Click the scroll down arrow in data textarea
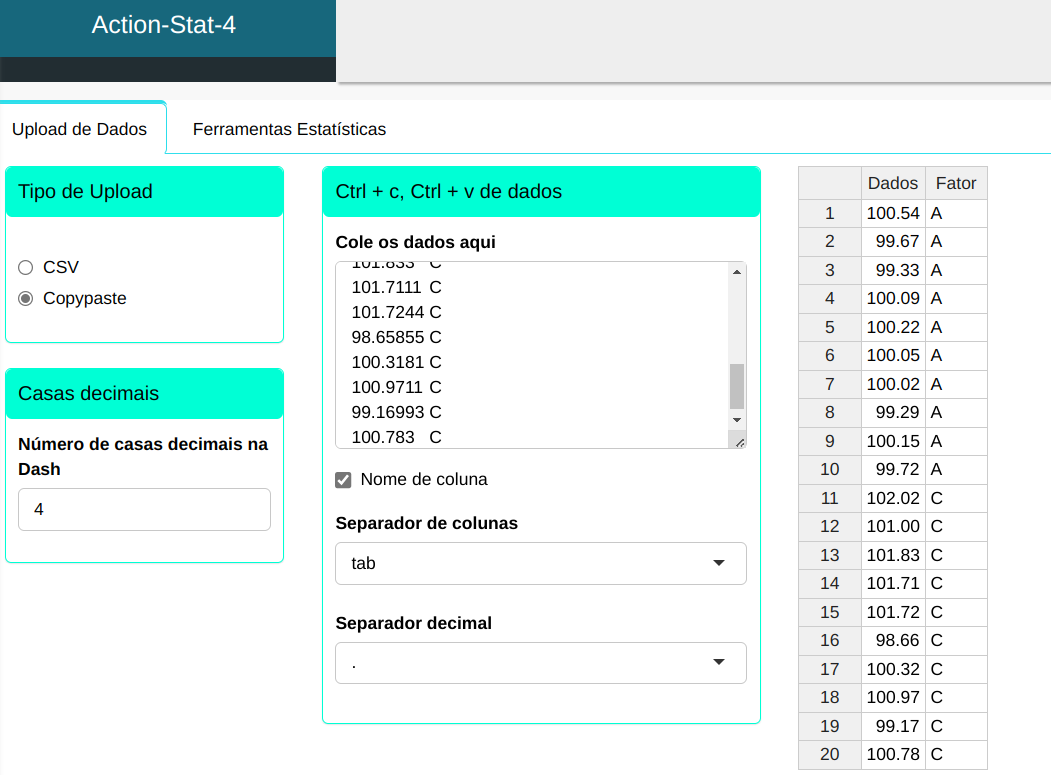 pos(737,420)
